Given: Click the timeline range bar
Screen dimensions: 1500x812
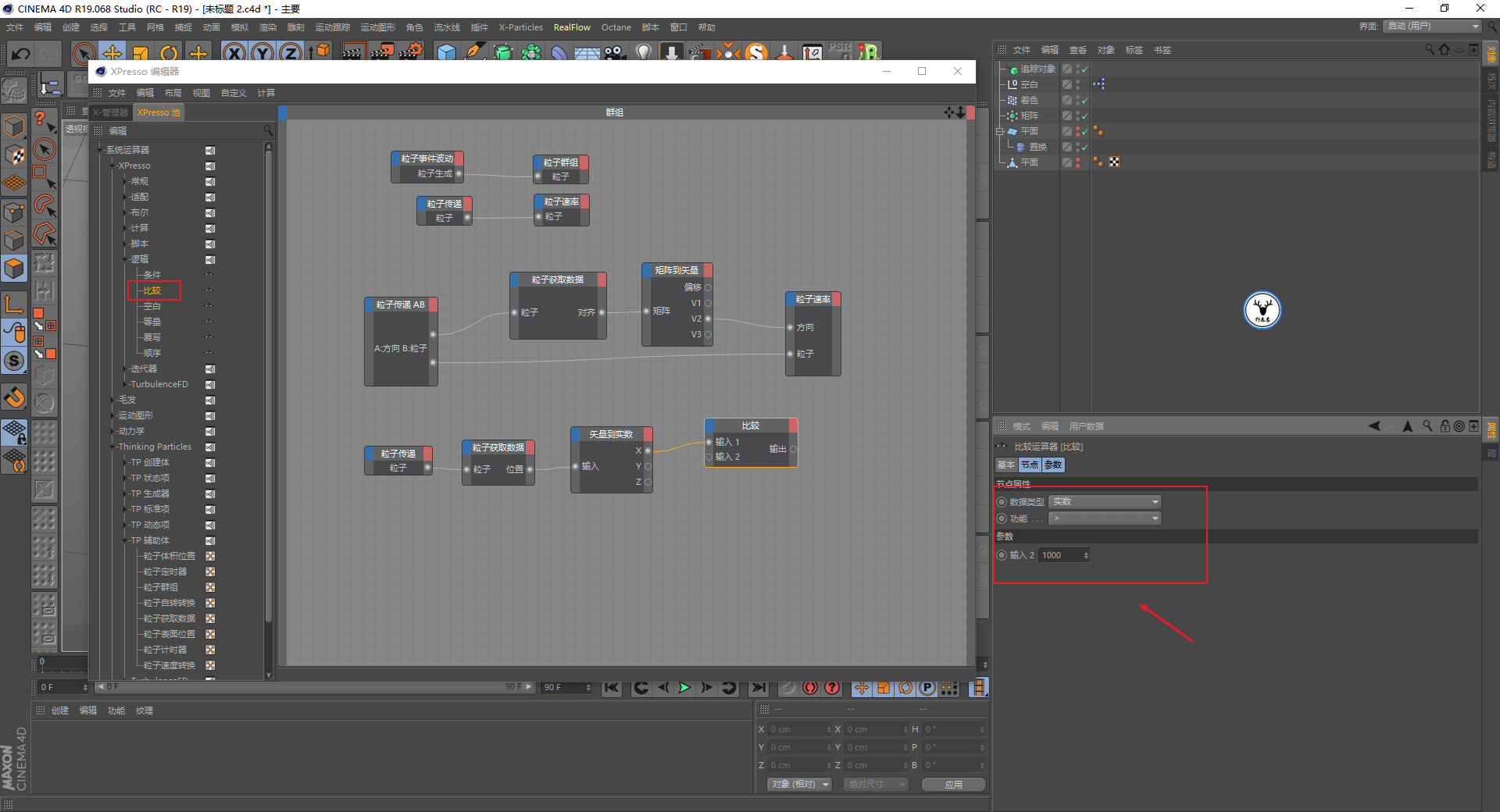Looking at the screenshot, I should click(314, 687).
